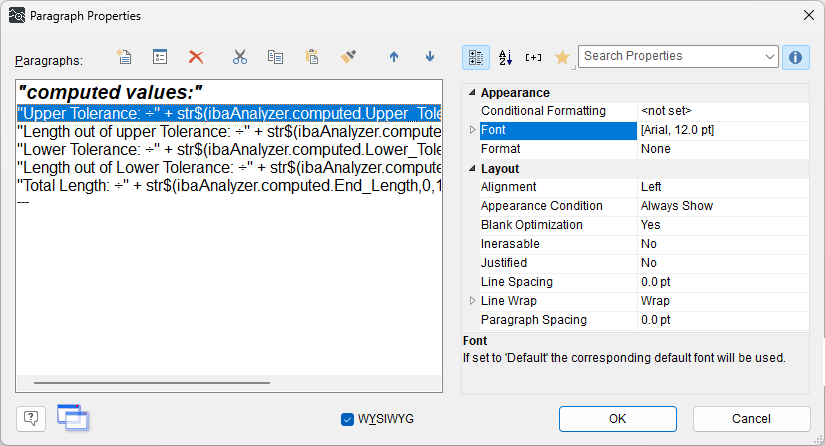
Task: Click the Justified value "No"
Action: (x=649, y=262)
